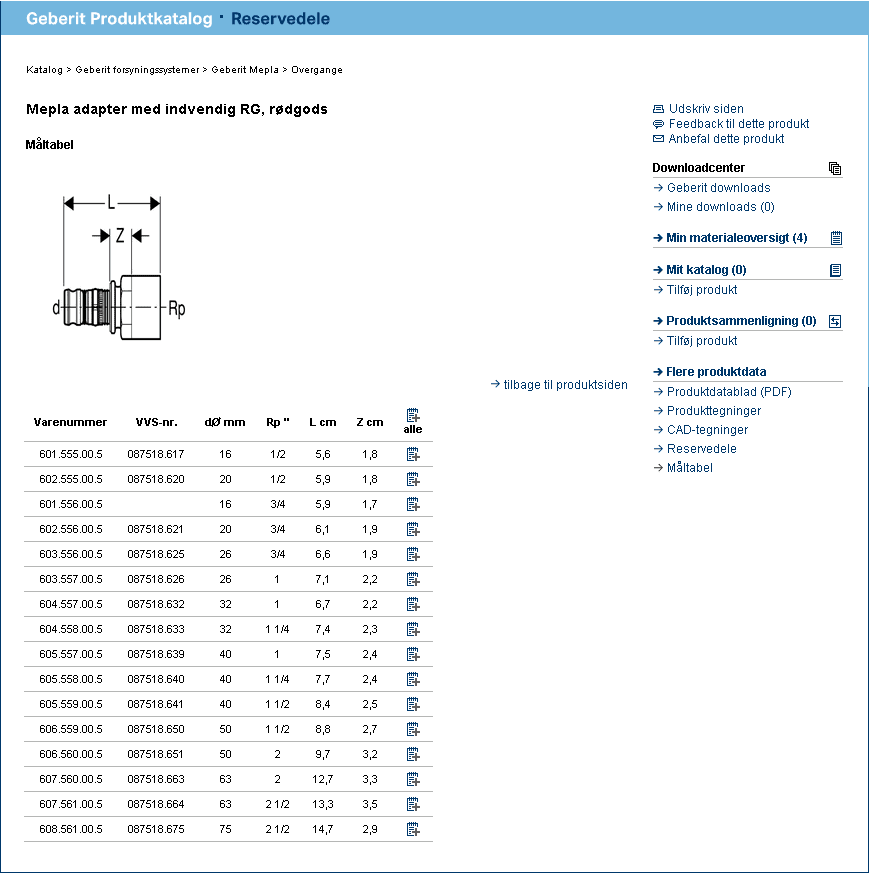Click Geberit Mepla breadcrumb
This screenshot has width=869, height=873.
(x=245, y=70)
